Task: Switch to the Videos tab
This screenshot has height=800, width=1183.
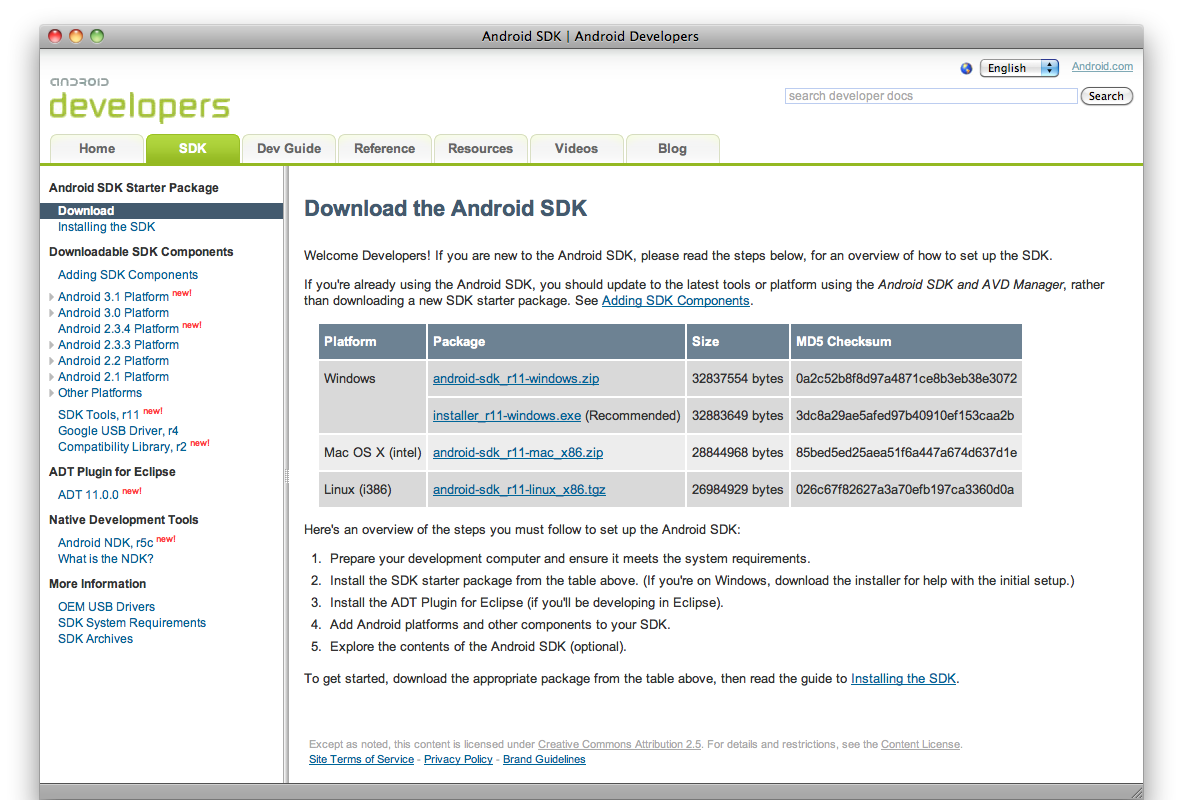Action: (x=576, y=149)
